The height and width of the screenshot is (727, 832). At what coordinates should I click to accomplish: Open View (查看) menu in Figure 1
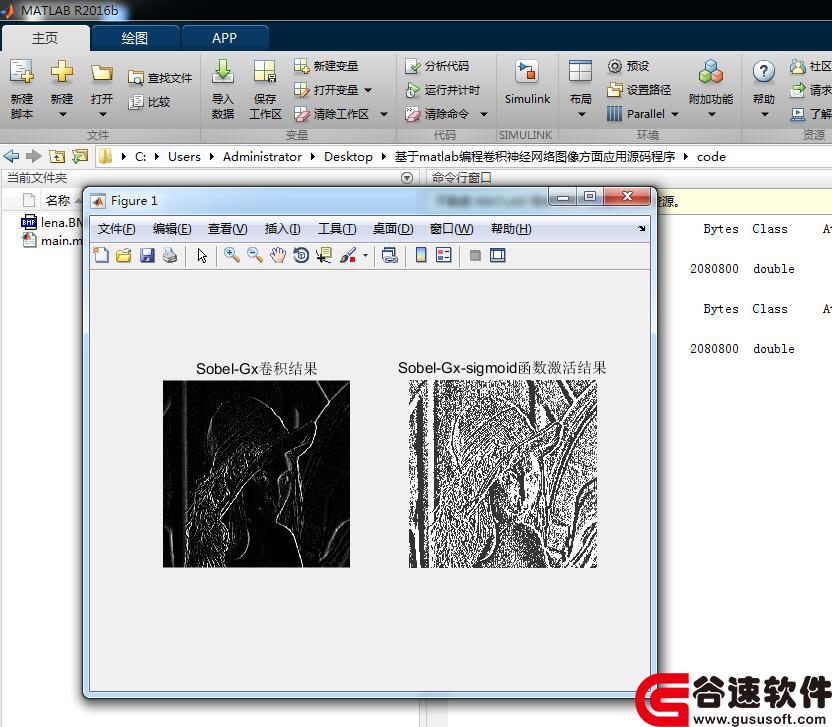coord(227,229)
